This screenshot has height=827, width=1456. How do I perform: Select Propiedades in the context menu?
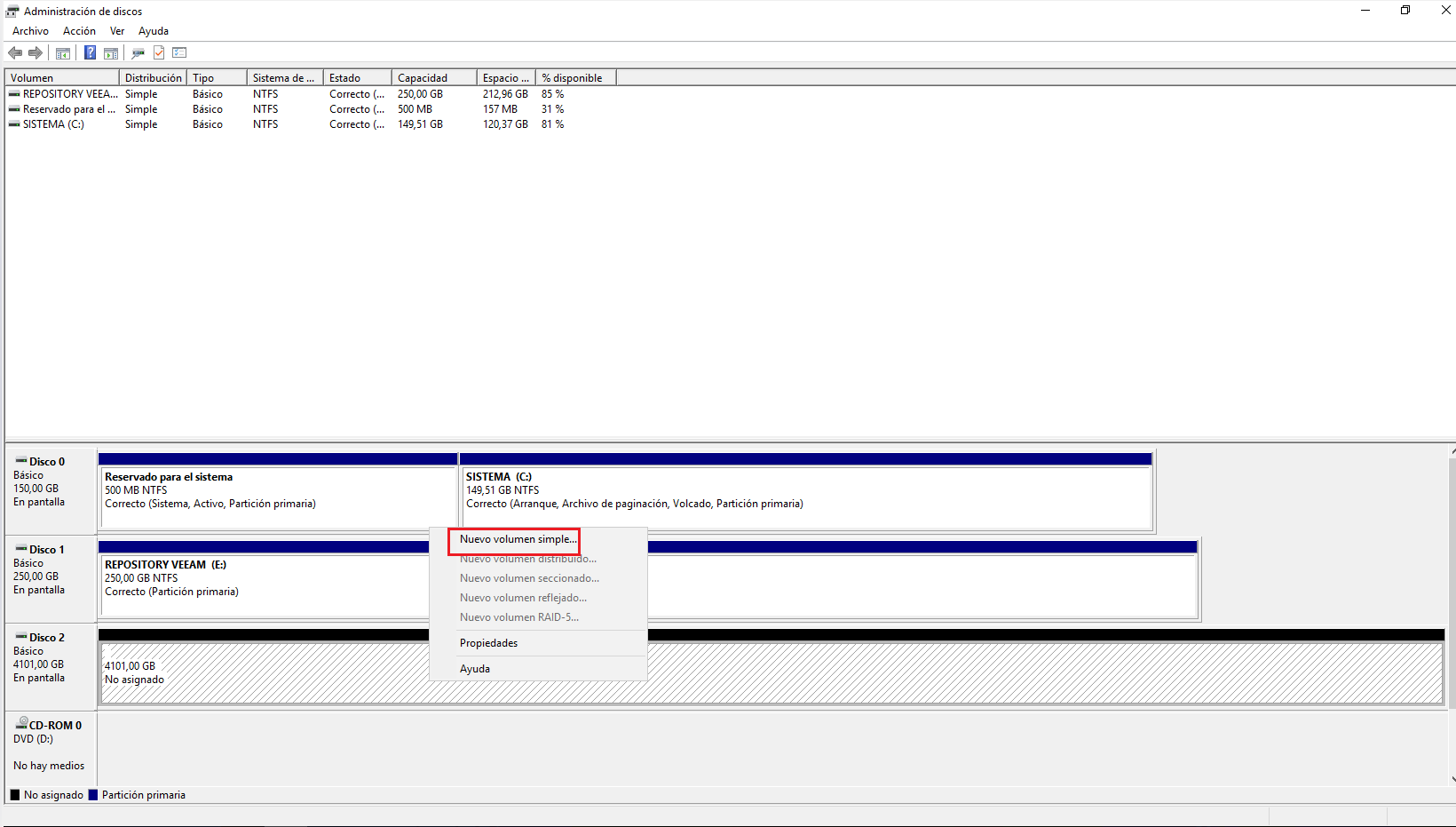(488, 642)
